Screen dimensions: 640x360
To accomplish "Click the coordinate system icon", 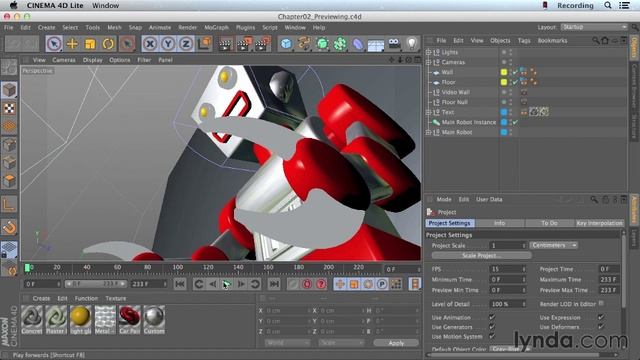I will [204, 44].
